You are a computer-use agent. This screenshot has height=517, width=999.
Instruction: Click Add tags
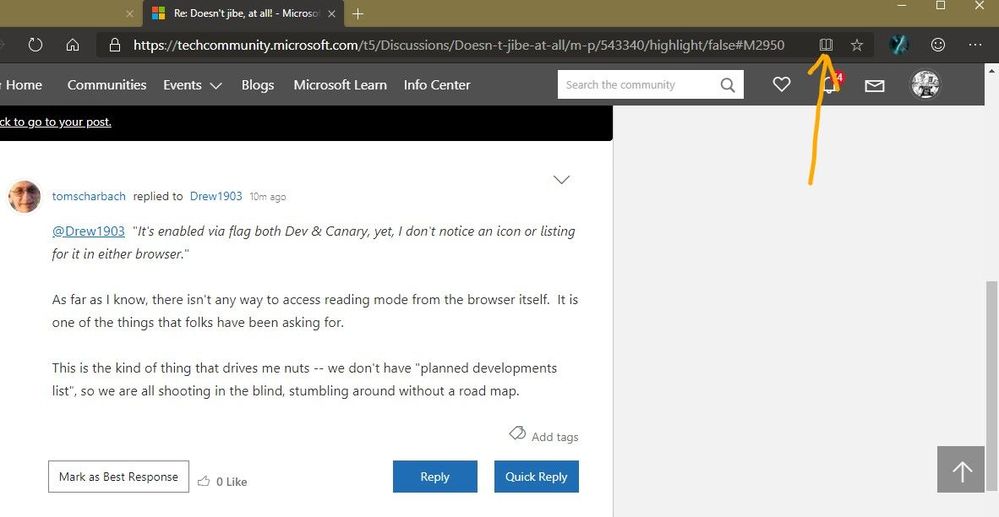click(554, 437)
